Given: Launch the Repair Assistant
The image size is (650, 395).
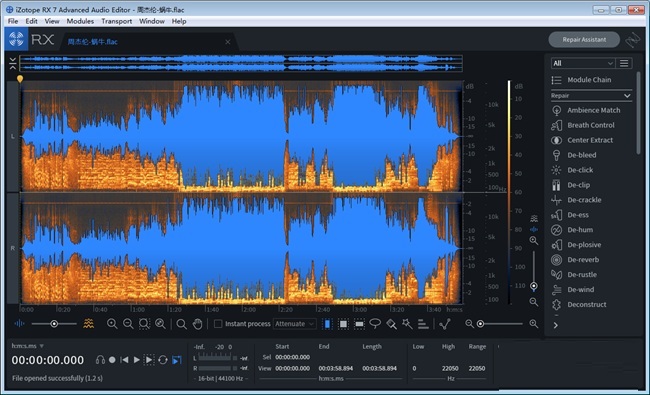Looking at the screenshot, I should pyautogui.click(x=584, y=40).
